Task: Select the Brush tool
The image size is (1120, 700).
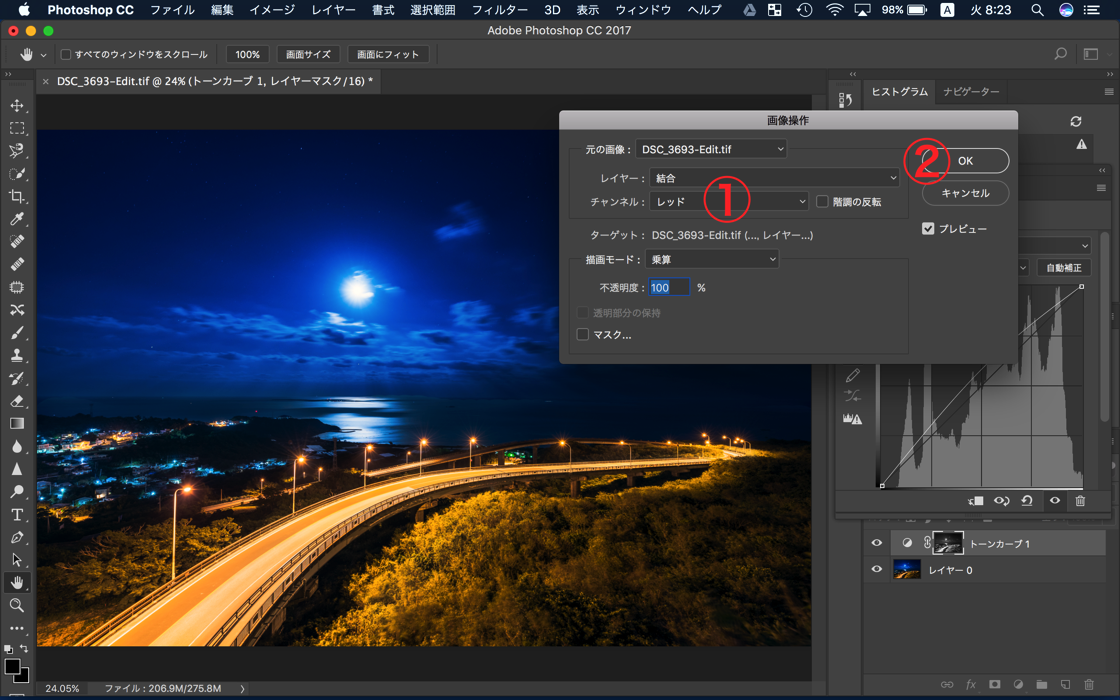Action: 17,332
